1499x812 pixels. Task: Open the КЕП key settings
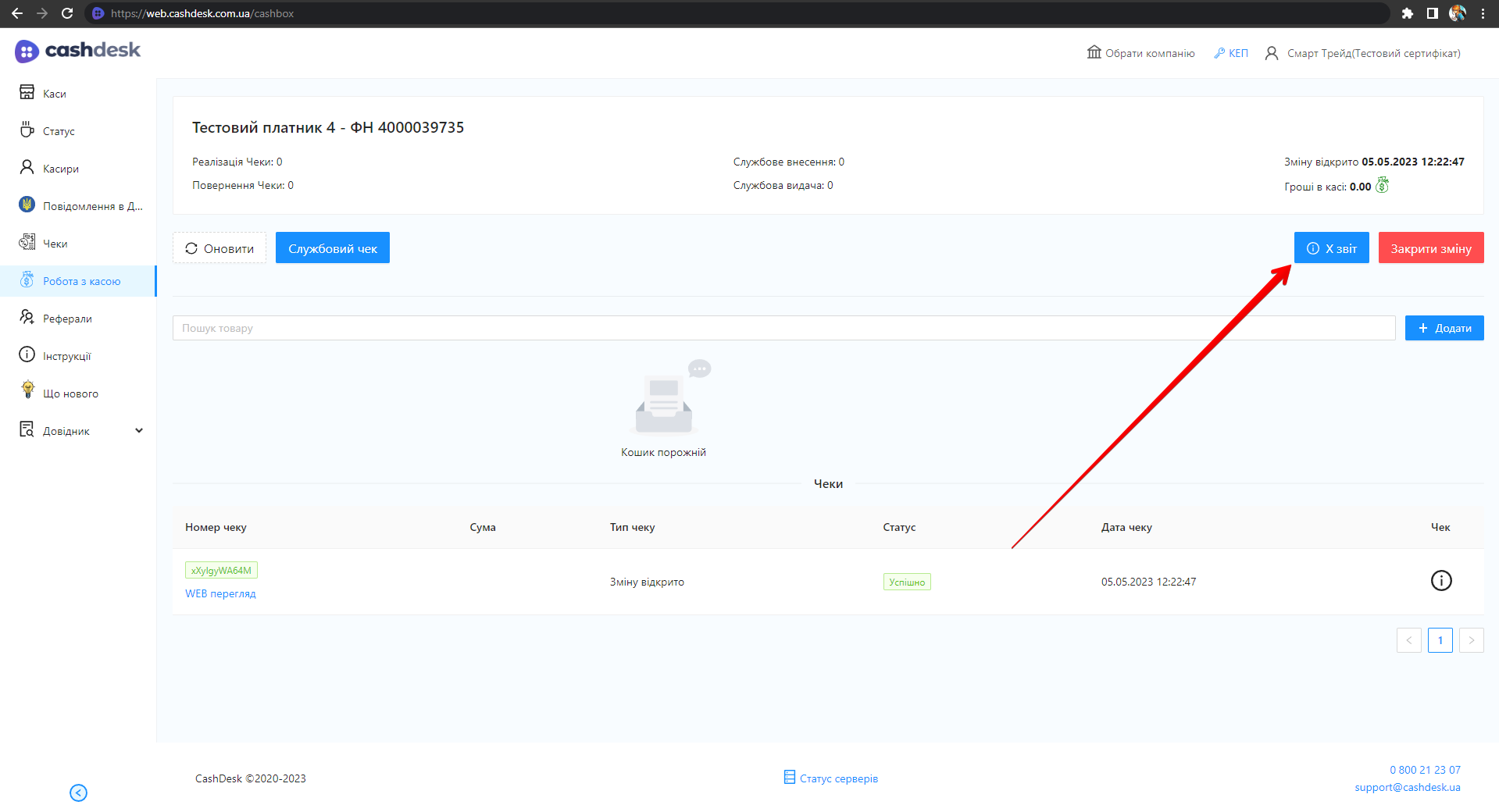(1231, 53)
